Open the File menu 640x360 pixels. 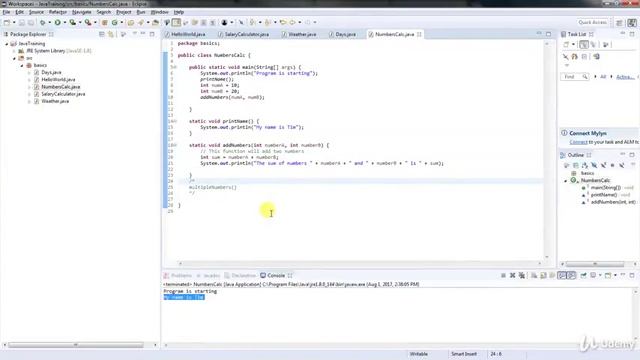[6, 12]
